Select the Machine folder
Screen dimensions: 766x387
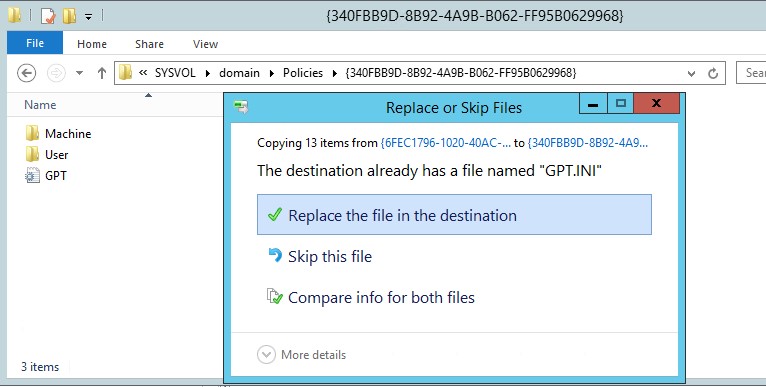pyautogui.click(x=68, y=133)
